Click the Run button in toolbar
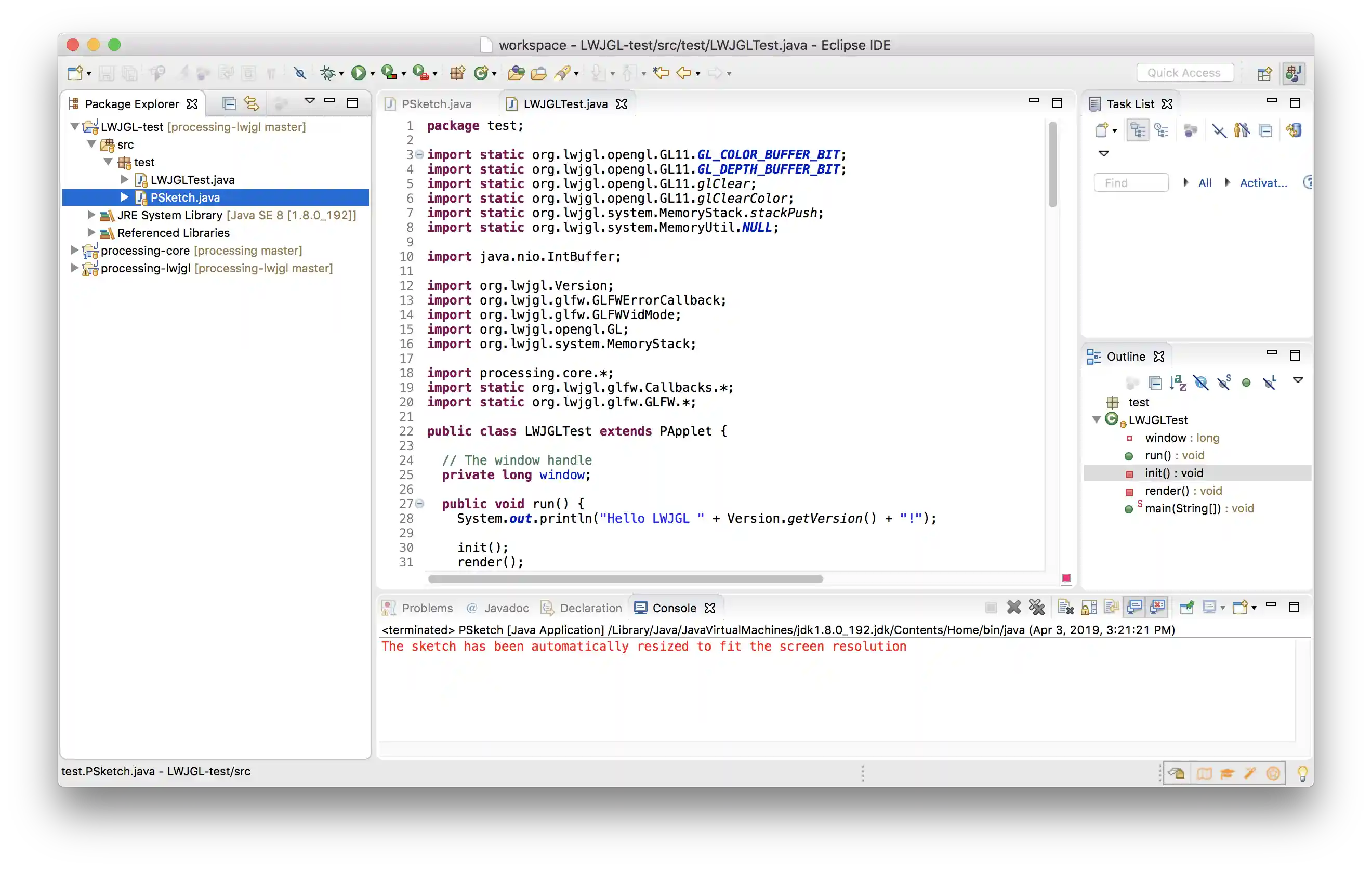Image resolution: width=1372 pixels, height=870 pixels. pyautogui.click(x=359, y=73)
